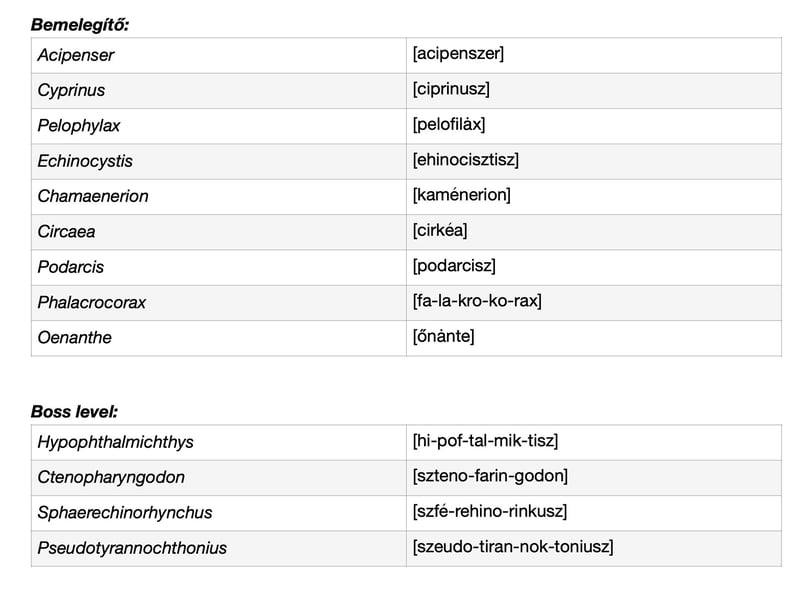Place cursor in the [ciprinusz] cell
The image size is (812, 600).
coord(451,89)
